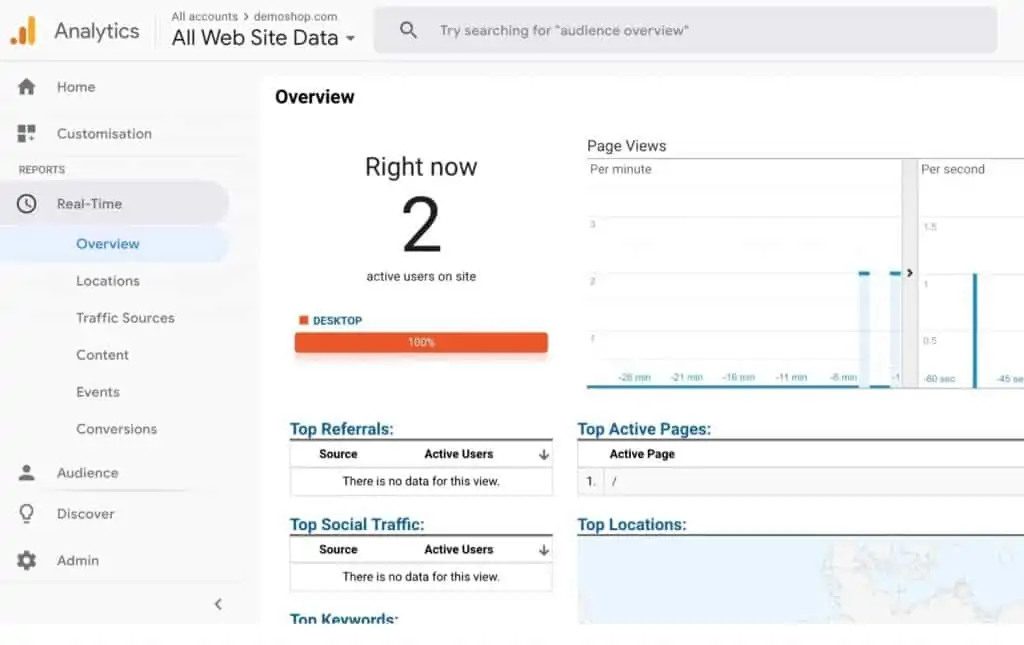
Task: Collapse the sidebar with the chevron
Action: coord(218,604)
